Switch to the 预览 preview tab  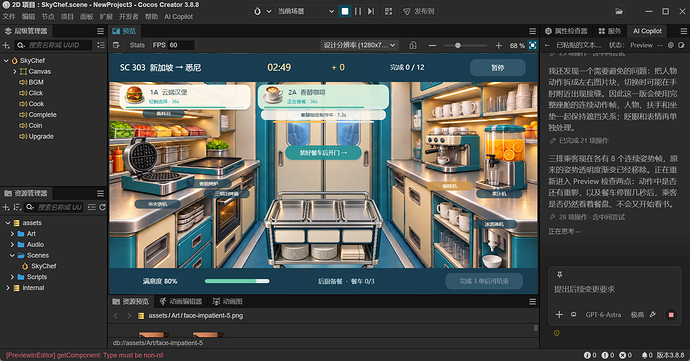[125, 31]
